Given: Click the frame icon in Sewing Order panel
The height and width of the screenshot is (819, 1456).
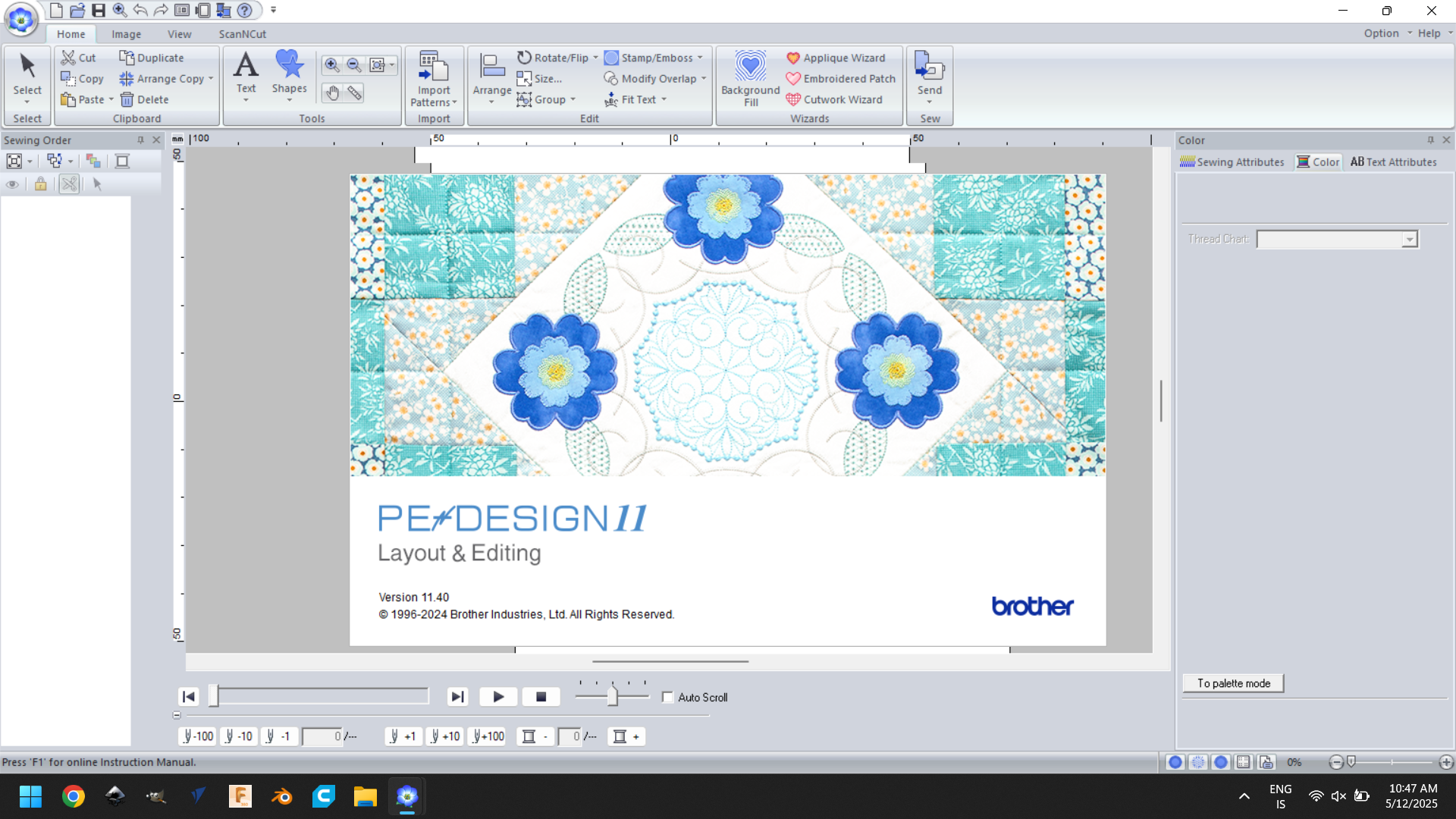Looking at the screenshot, I should [x=122, y=161].
